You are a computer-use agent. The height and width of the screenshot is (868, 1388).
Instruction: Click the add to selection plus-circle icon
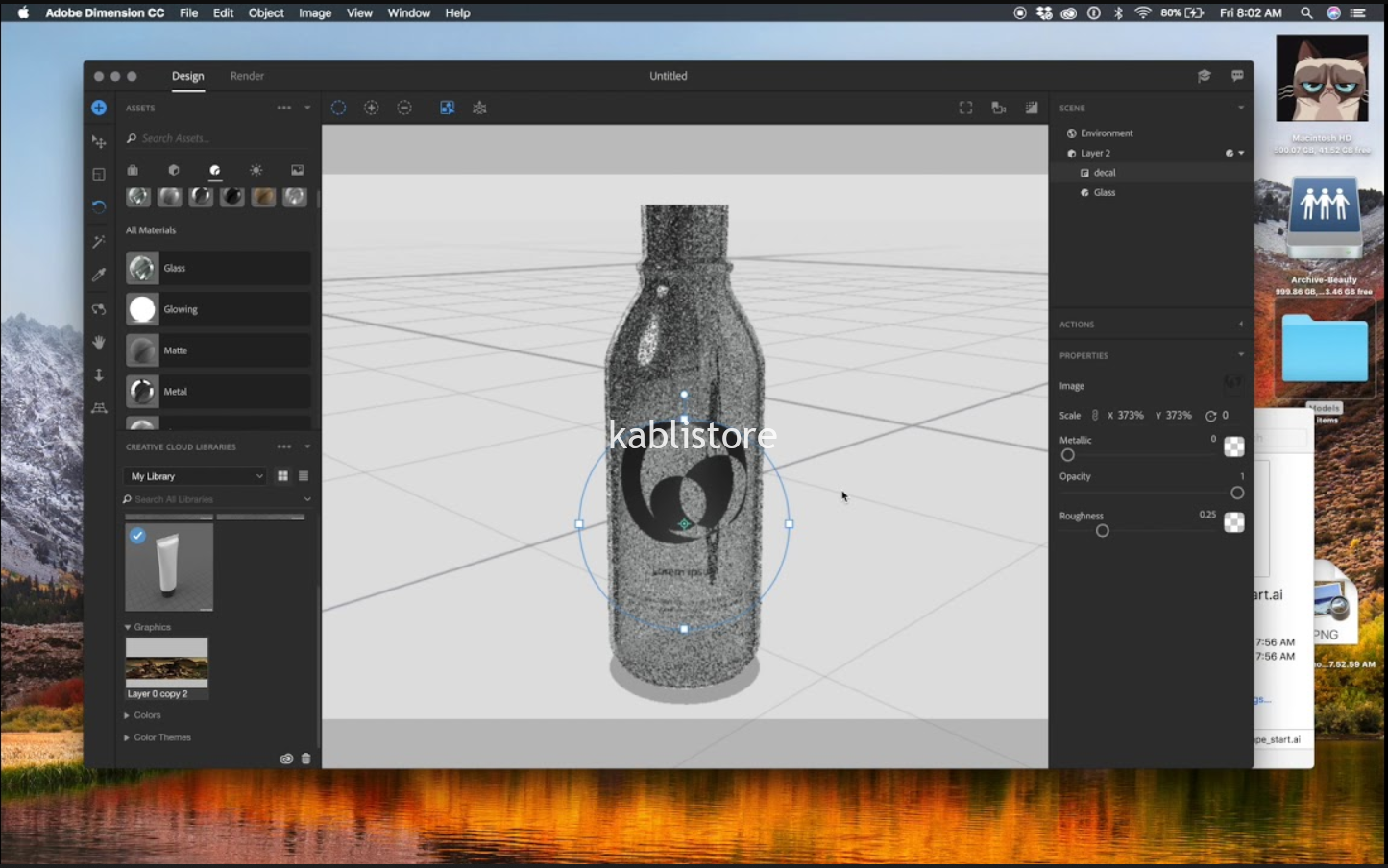(x=372, y=108)
